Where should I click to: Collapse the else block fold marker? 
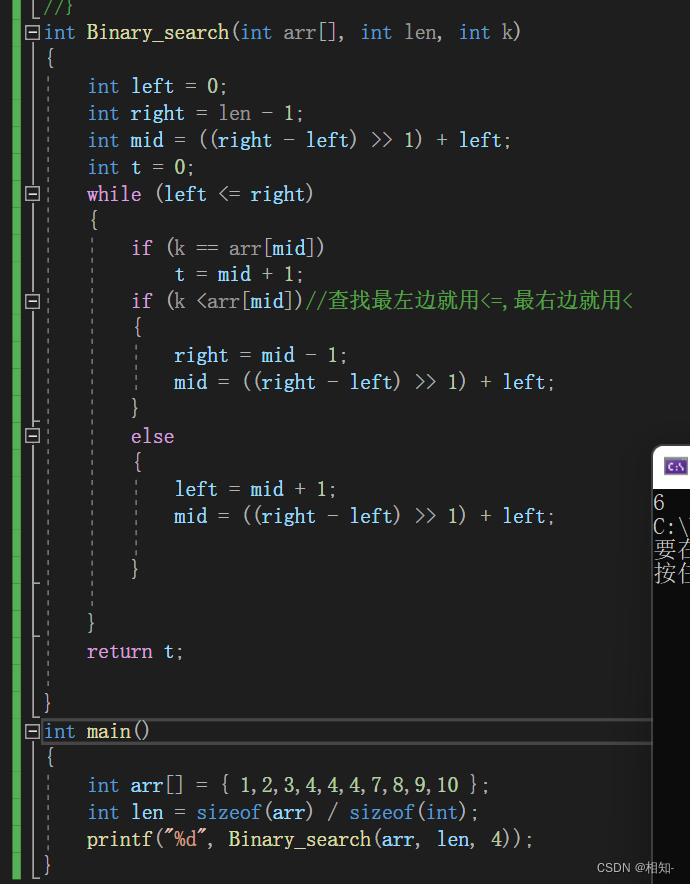(33, 436)
